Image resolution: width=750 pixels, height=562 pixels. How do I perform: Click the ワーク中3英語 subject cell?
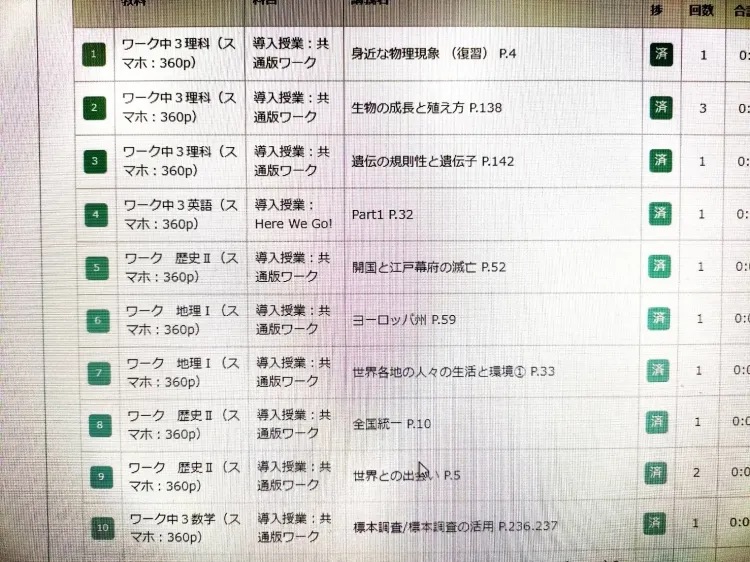pyautogui.click(x=179, y=213)
